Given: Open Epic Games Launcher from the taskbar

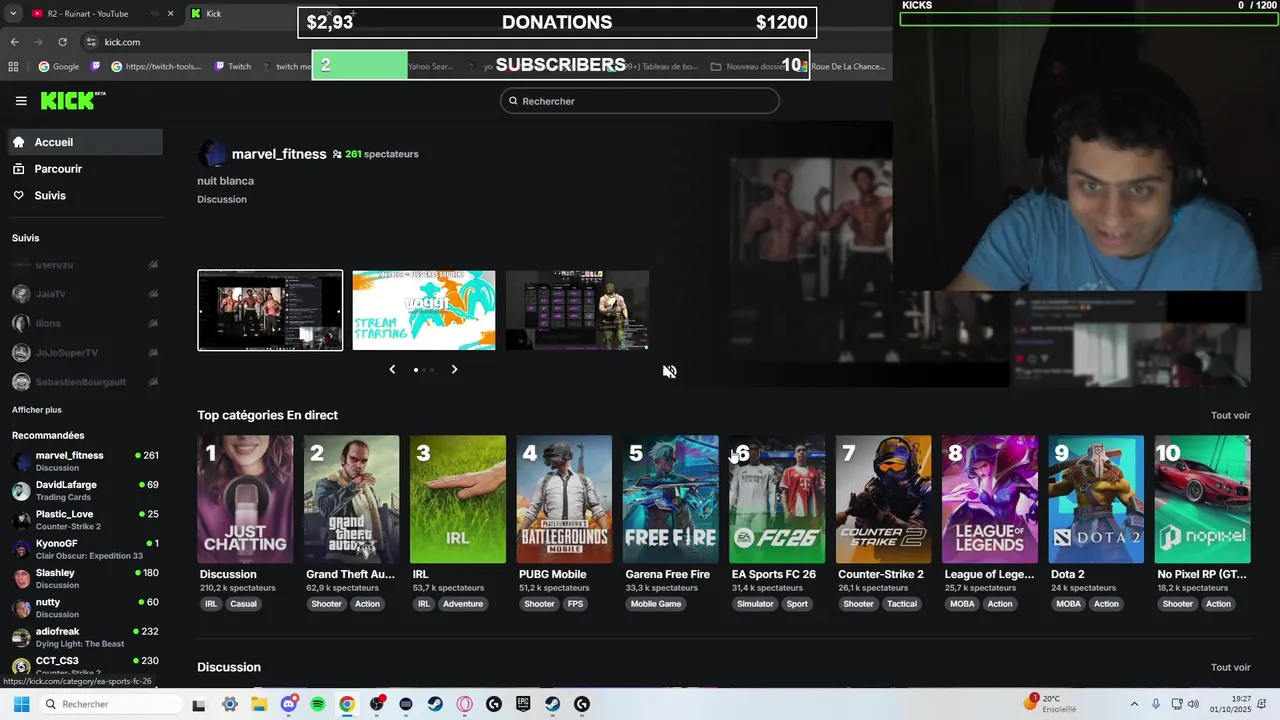Looking at the screenshot, I should (523, 704).
